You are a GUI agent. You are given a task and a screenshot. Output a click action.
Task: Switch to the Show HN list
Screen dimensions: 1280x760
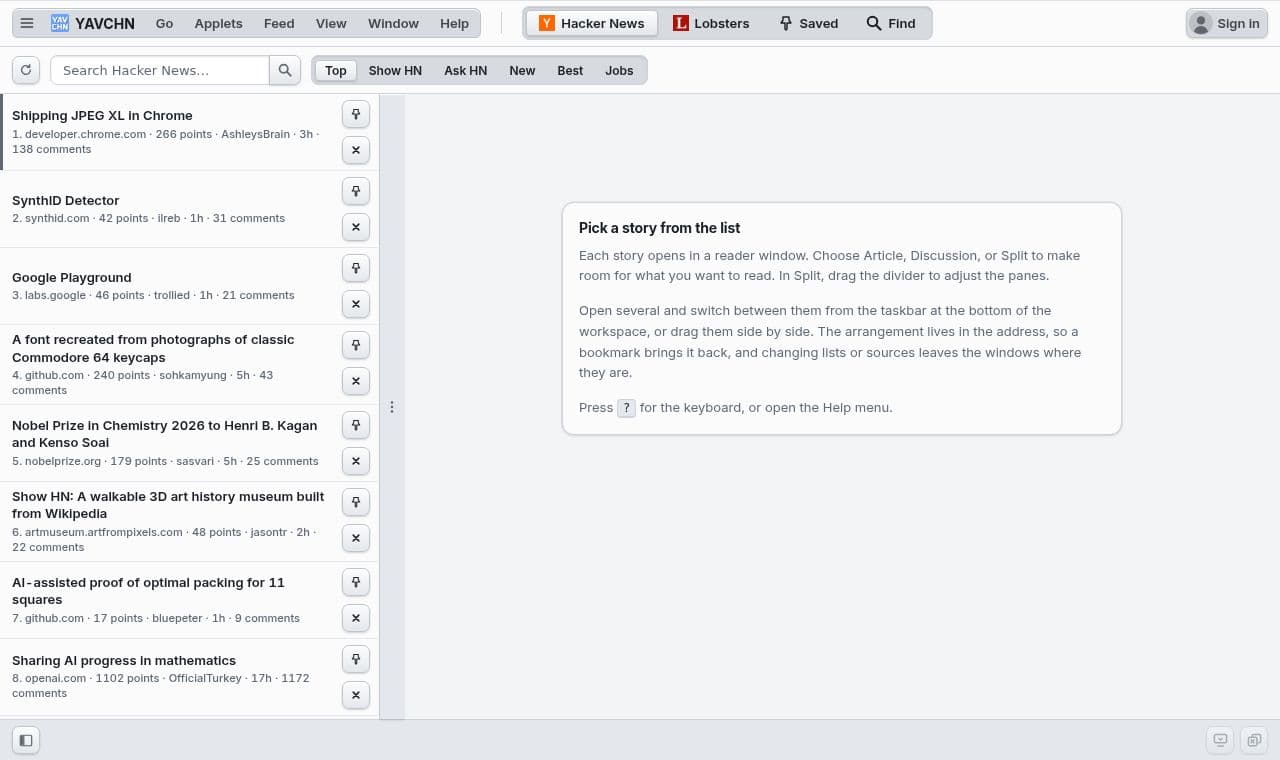click(x=395, y=70)
